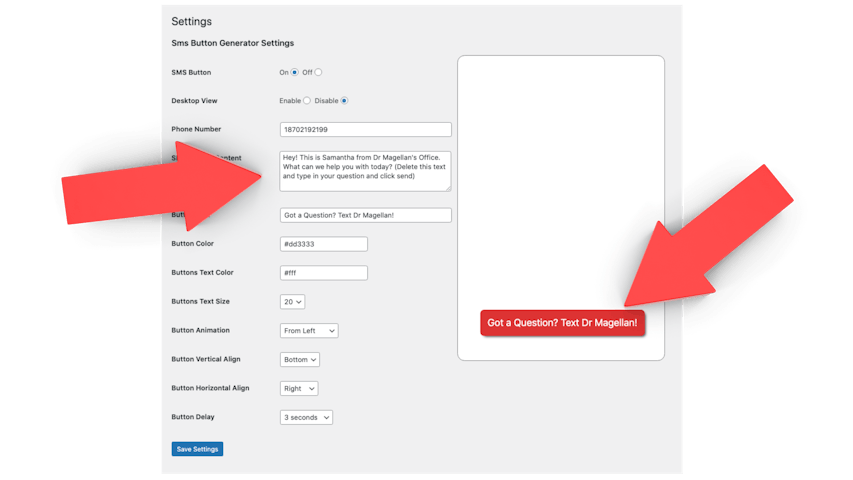Focus the button text field reading 'Got a Question?'
Image resolution: width=853 pixels, height=480 pixels.
(x=365, y=215)
